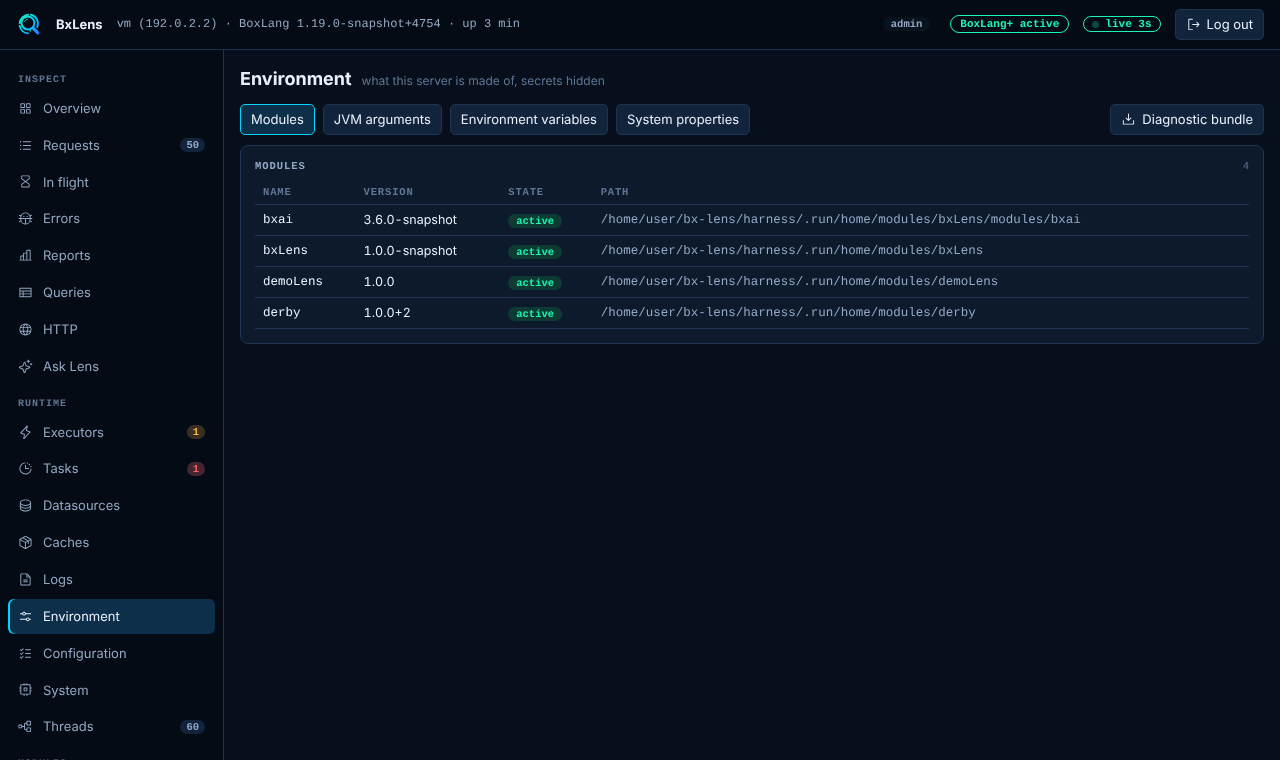Select the bxai module name

point(278,219)
